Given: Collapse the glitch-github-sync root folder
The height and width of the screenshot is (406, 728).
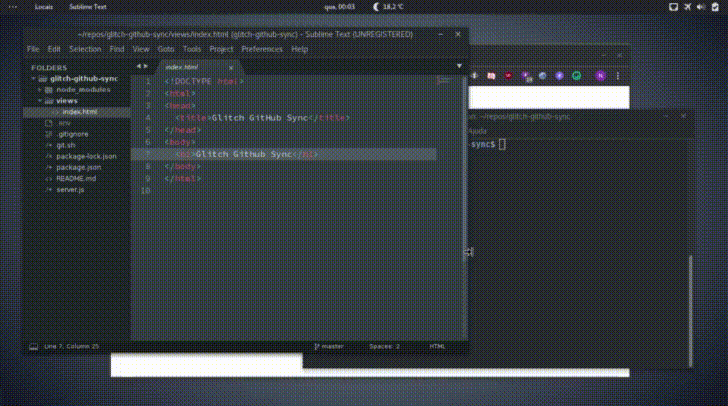Looking at the screenshot, I should point(33,79).
